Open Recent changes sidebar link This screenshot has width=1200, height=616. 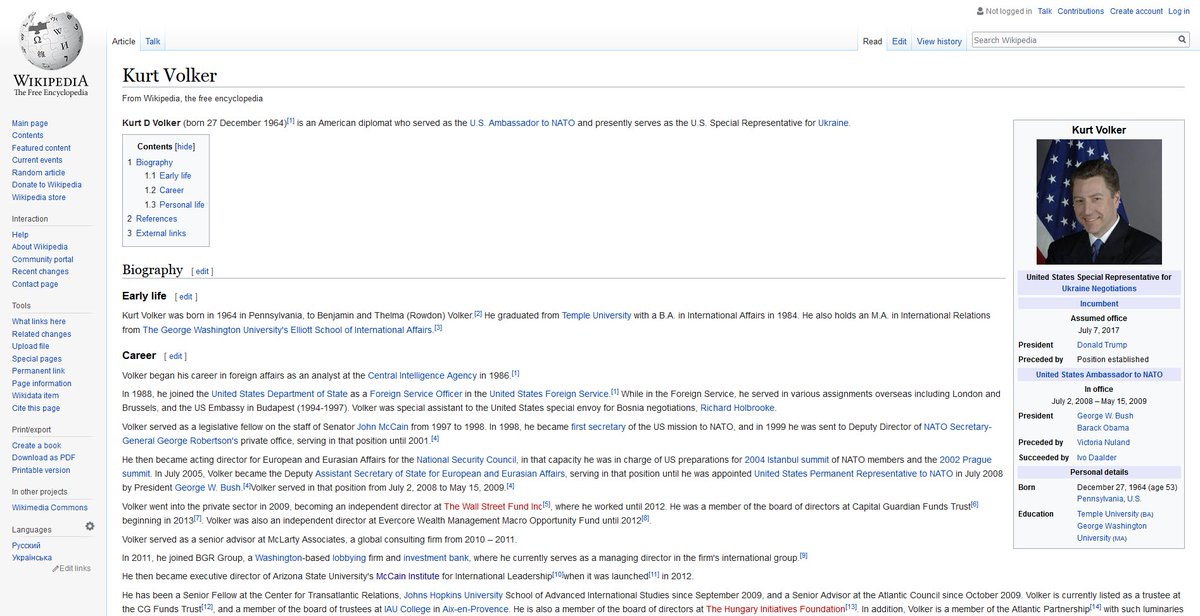tap(40, 271)
